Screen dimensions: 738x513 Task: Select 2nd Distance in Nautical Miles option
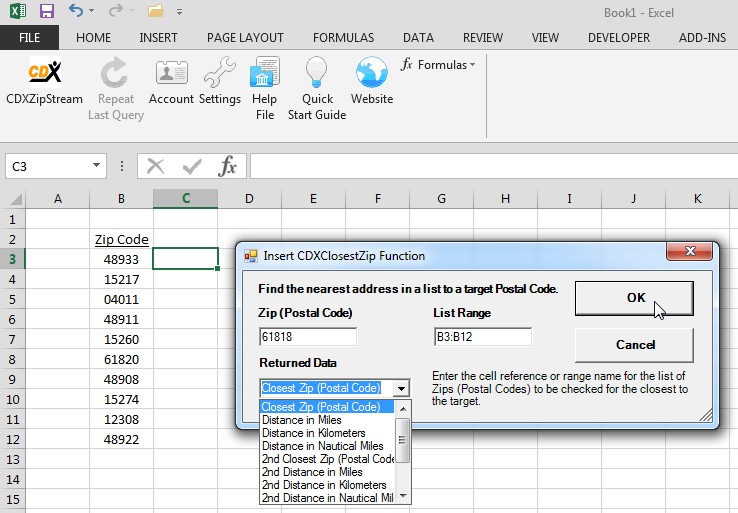click(x=328, y=498)
